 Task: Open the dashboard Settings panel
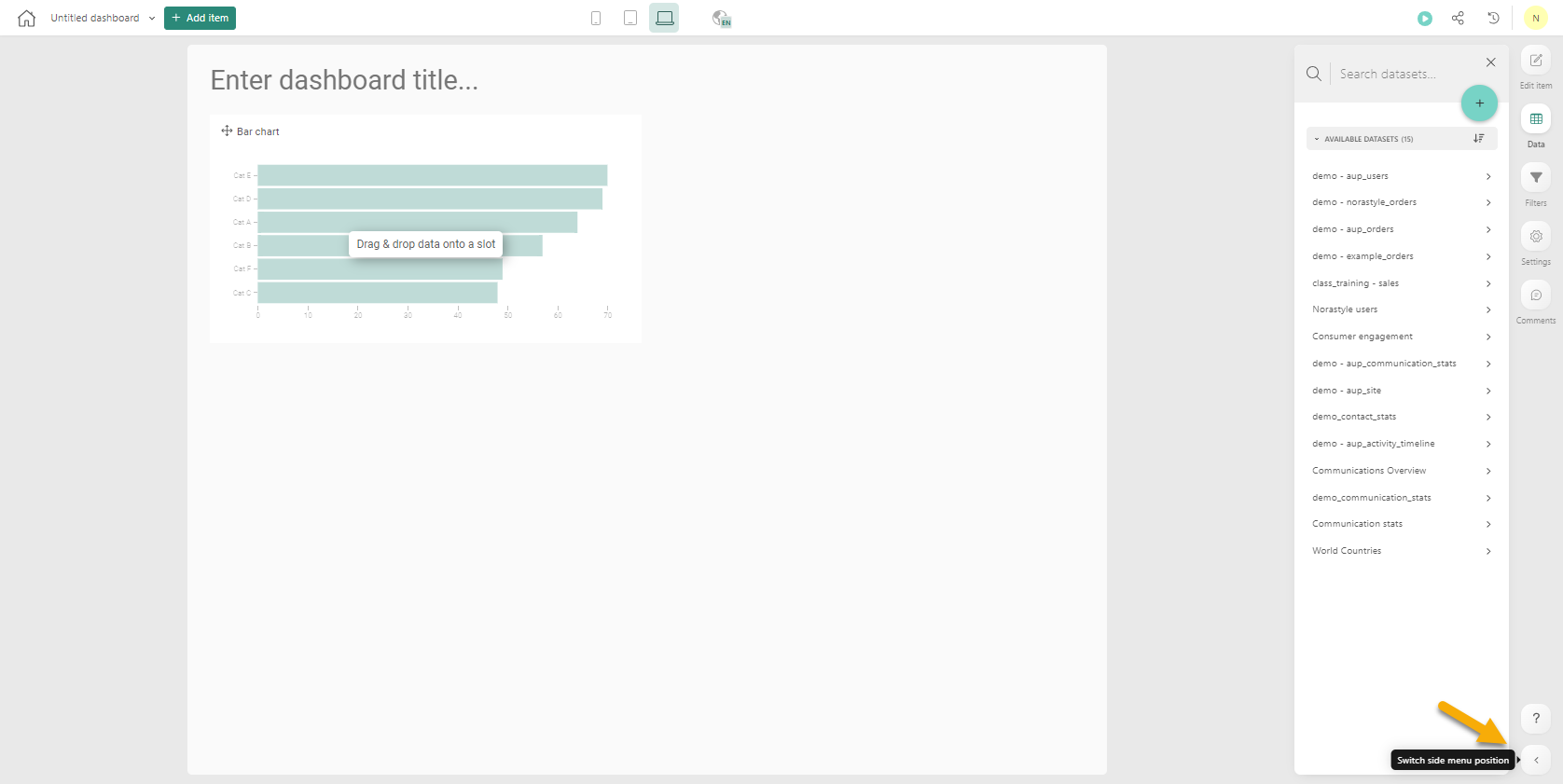[x=1535, y=237]
